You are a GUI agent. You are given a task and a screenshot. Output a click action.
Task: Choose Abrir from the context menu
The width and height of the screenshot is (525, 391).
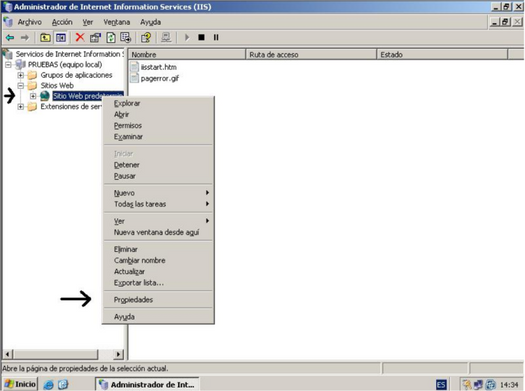(158, 114)
